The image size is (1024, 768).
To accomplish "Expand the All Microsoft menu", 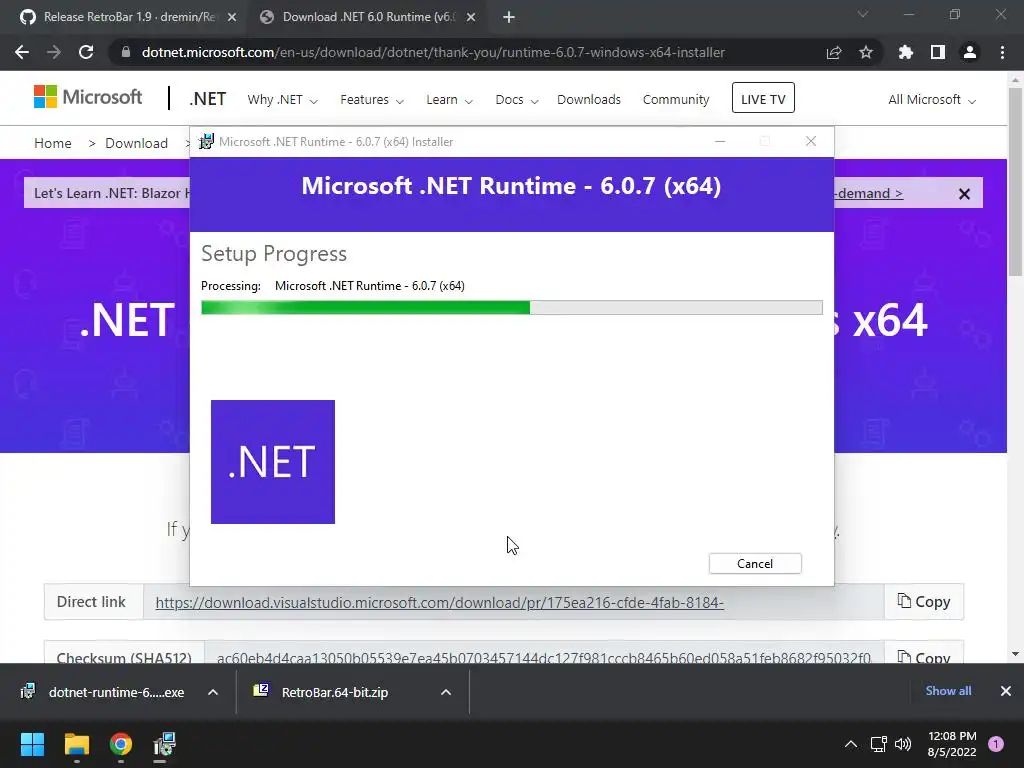I will [932, 100].
